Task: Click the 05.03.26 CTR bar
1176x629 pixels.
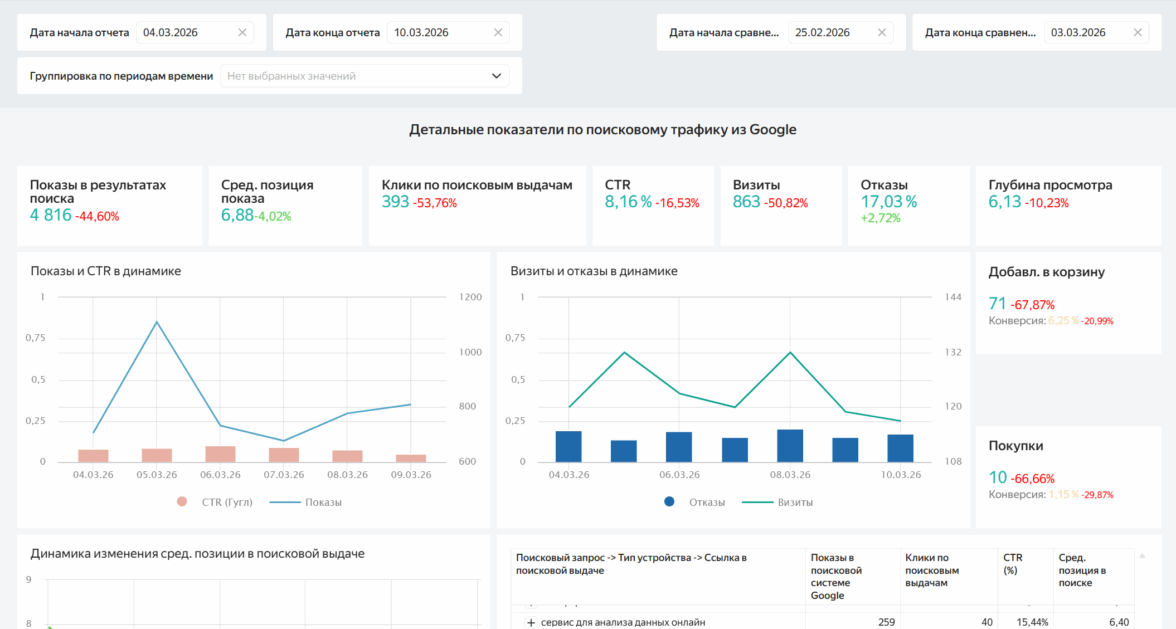Action: pyautogui.click(x=157, y=455)
